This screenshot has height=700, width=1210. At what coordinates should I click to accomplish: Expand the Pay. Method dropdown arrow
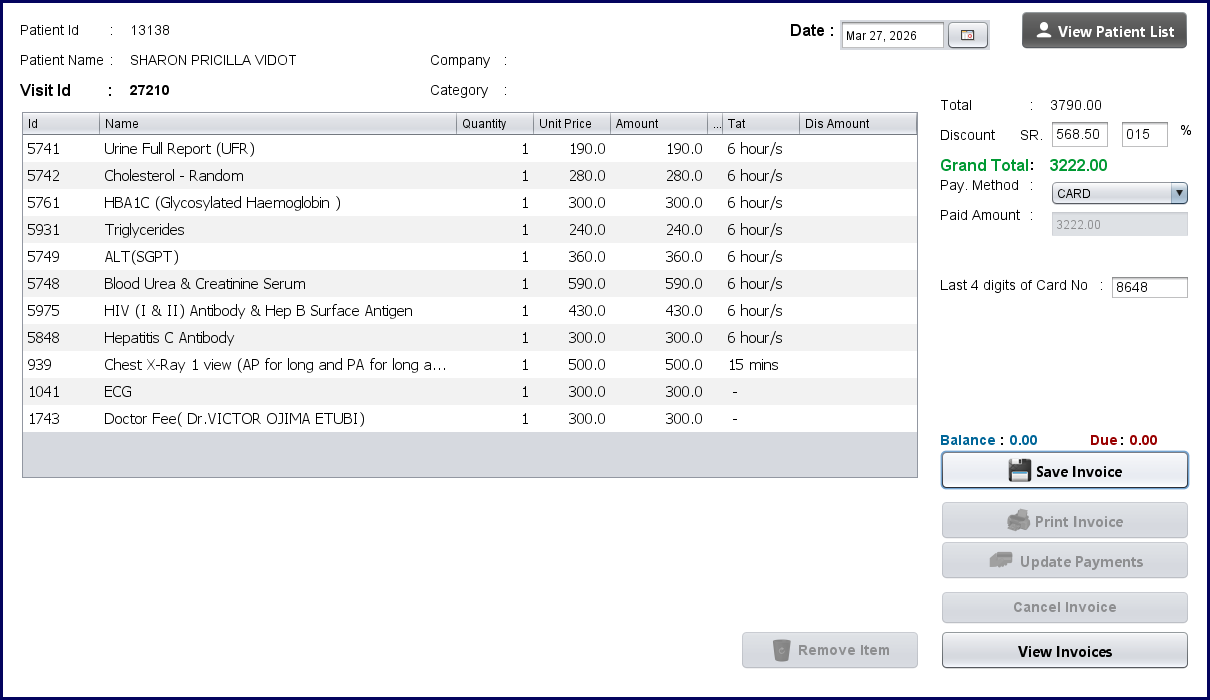pyautogui.click(x=1179, y=193)
